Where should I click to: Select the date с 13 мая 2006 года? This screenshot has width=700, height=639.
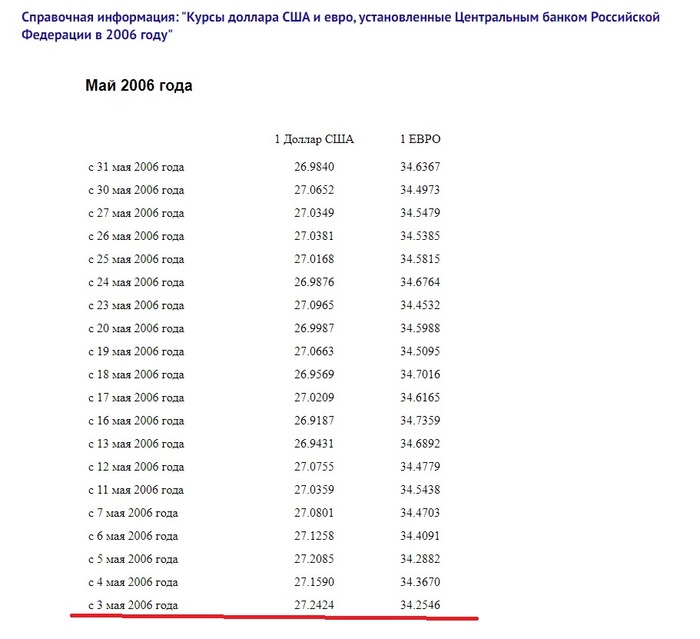coord(136,444)
